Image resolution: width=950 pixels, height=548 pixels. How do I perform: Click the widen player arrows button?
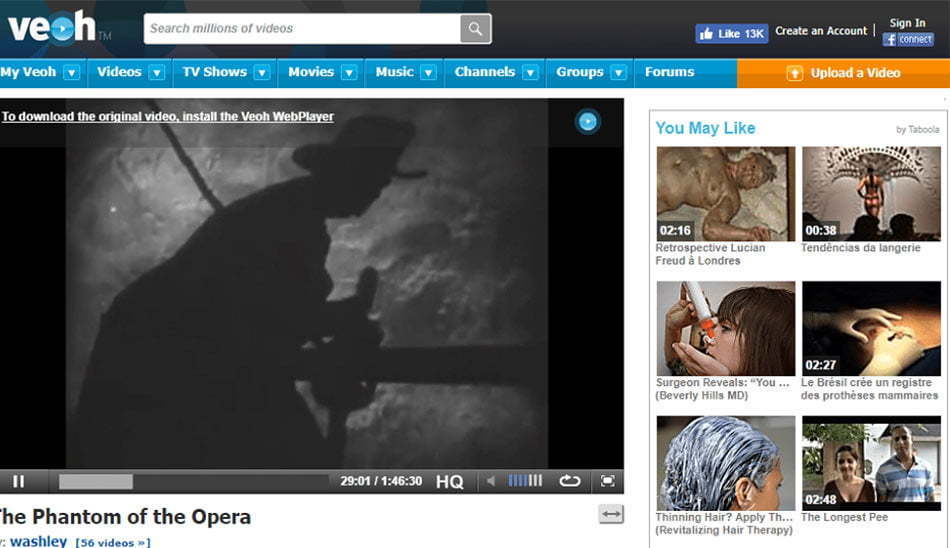pyautogui.click(x=611, y=514)
